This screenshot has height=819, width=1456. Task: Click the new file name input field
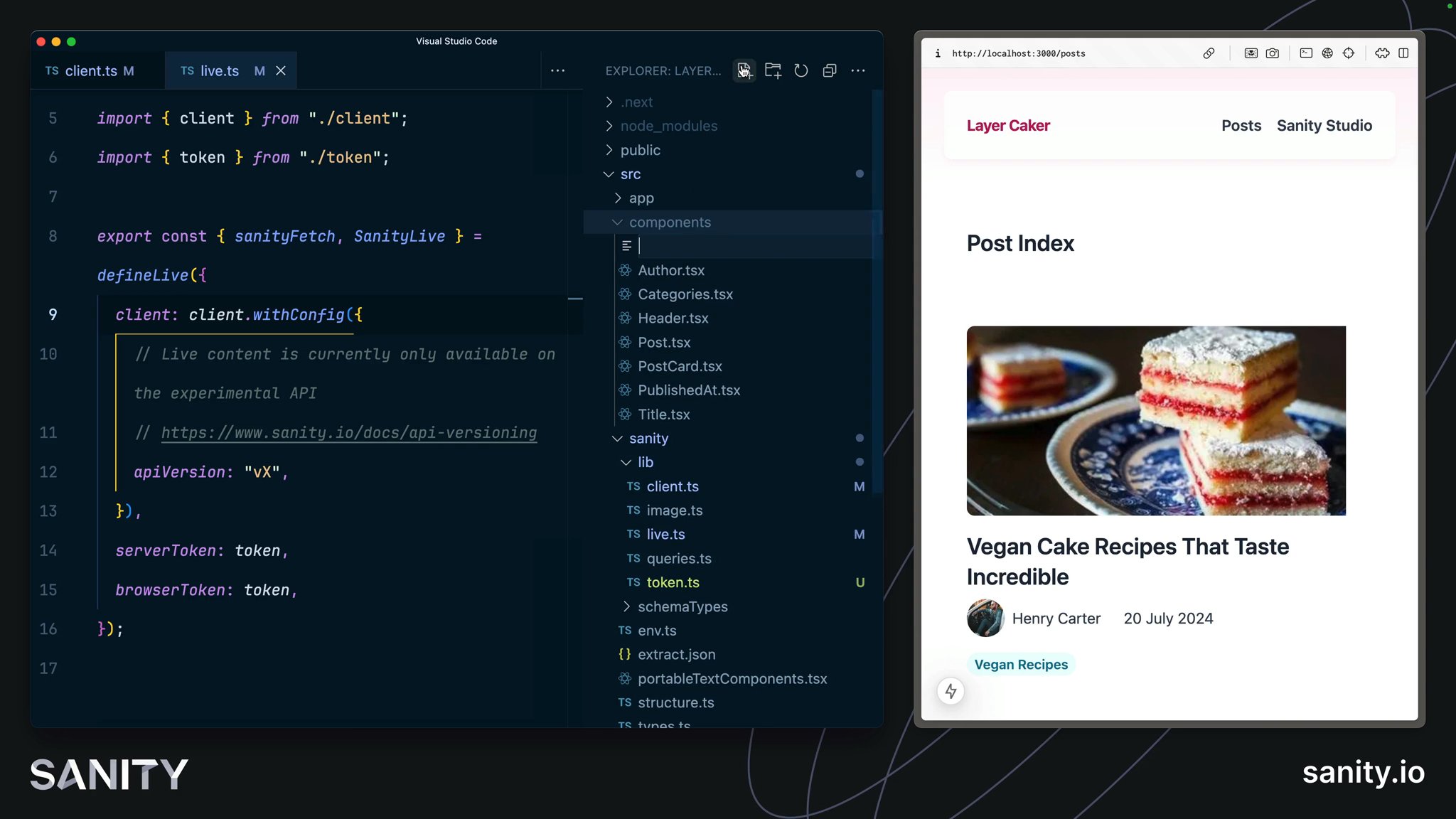[x=754, y=246]
